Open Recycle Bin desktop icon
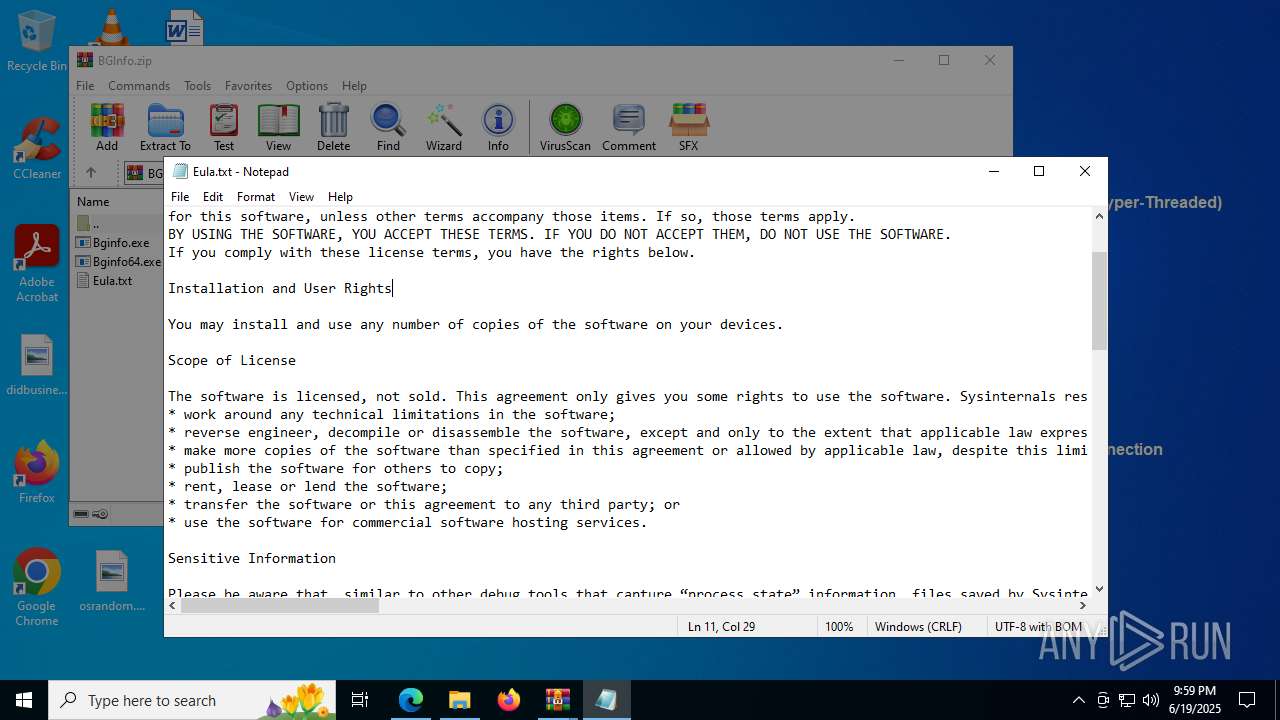This screenshot has height=720, width=1280. [x=37, y=41]
